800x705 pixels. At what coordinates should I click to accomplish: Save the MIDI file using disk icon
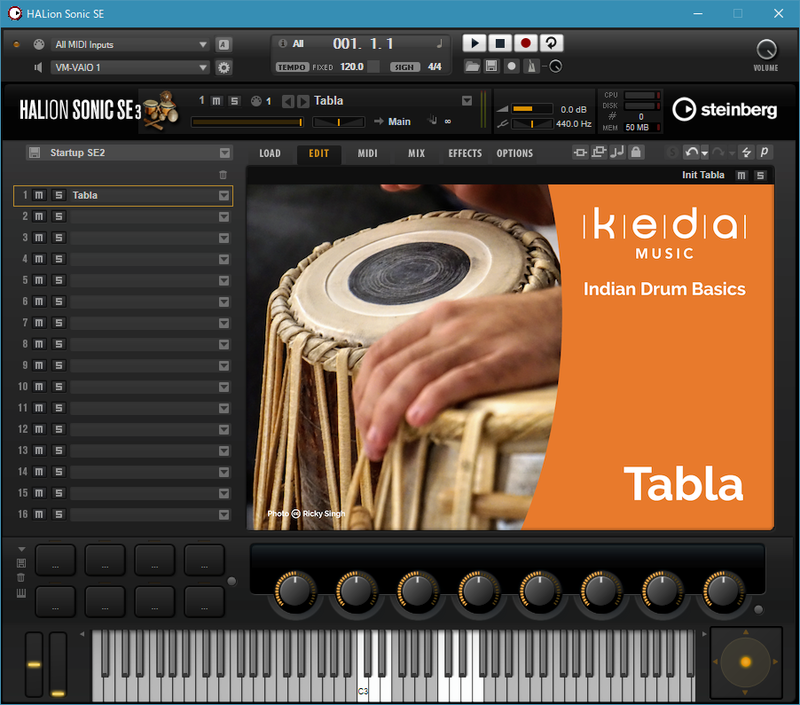click(491, 66)
